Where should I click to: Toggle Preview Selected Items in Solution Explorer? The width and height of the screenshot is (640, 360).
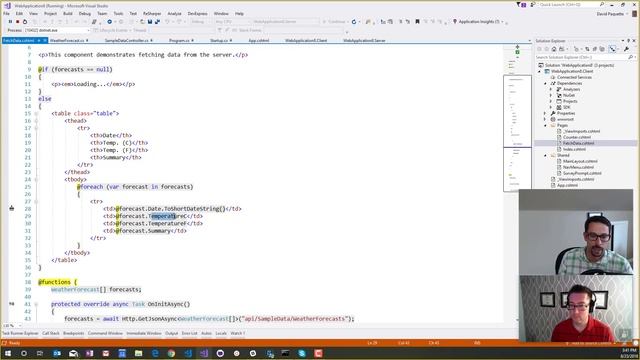click(x=612, y=49)
